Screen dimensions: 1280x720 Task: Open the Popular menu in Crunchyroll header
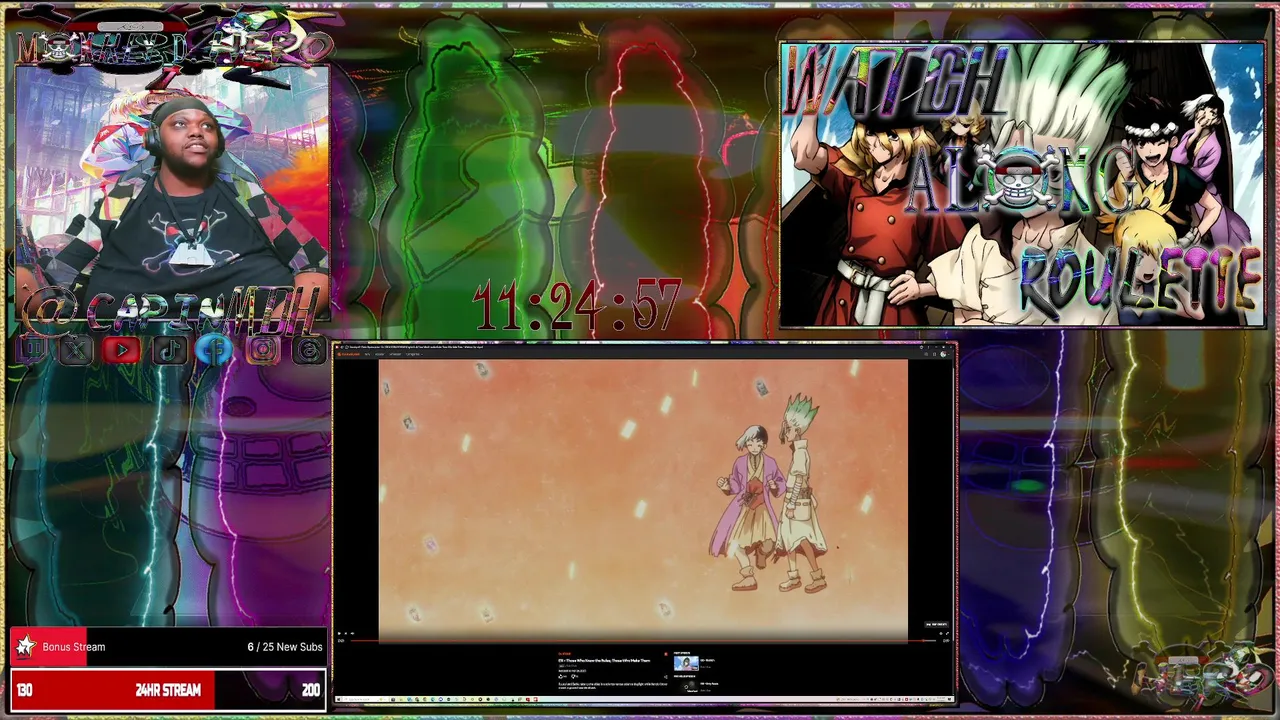tap(379, 354)
